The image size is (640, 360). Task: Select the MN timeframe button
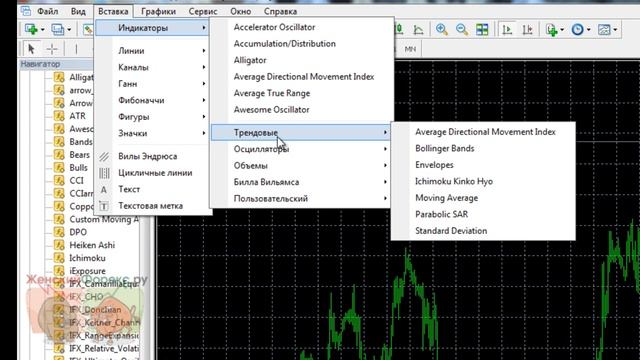point(410,49)
